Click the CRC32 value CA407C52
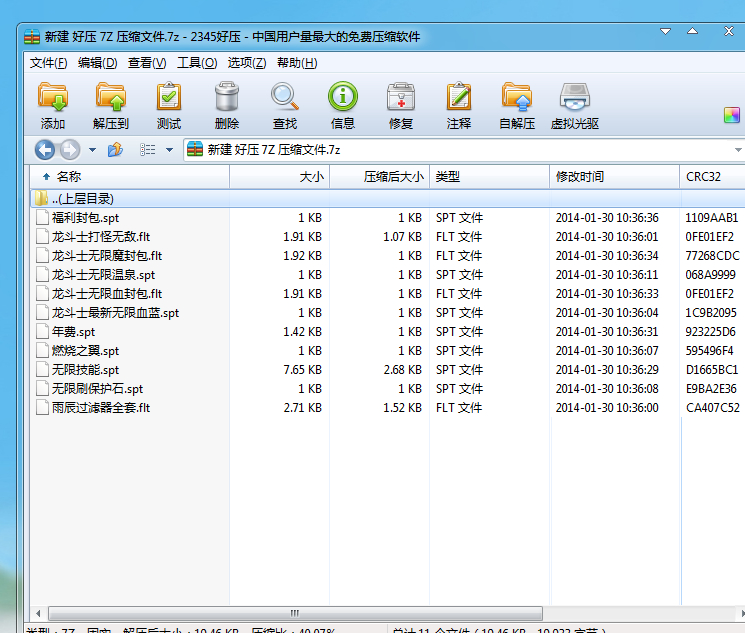 (x=713, y=408)
